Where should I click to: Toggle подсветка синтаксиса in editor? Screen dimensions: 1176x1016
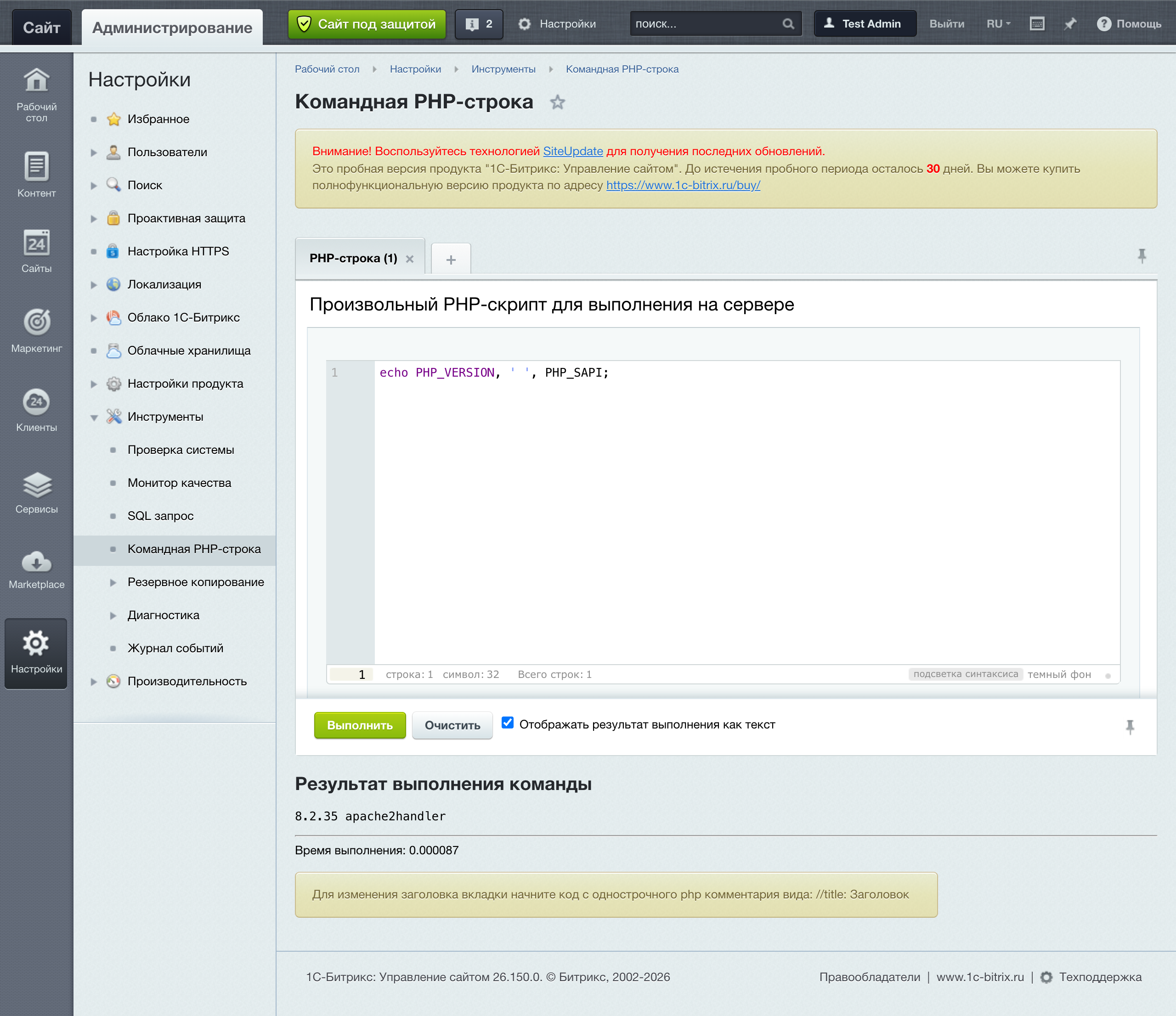(x=966, y=674)
